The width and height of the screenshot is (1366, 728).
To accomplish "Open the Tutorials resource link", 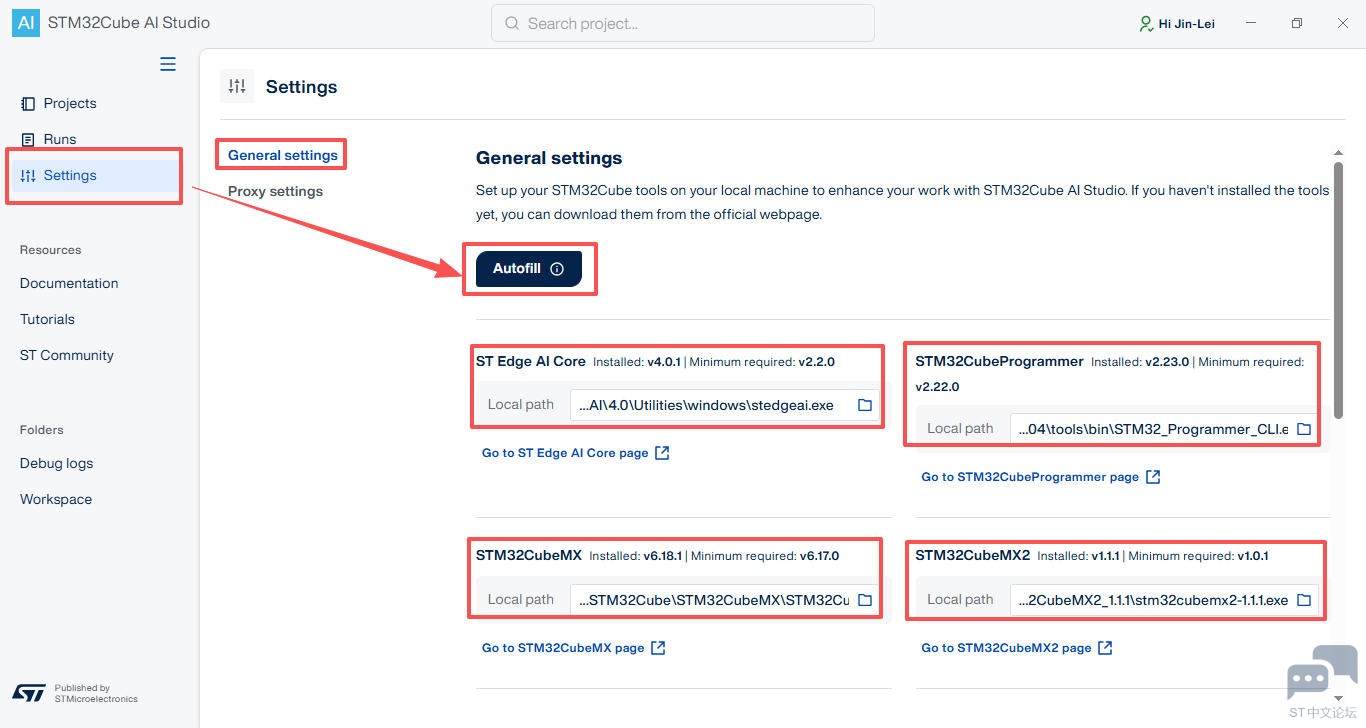I will point(47,319).
